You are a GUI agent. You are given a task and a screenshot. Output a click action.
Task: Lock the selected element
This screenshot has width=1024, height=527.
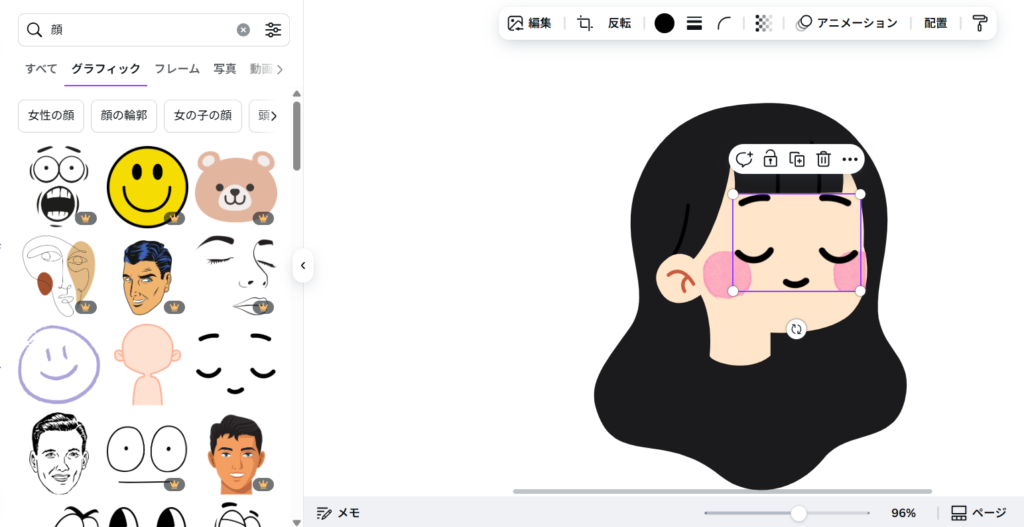click(x=771, y=159)
